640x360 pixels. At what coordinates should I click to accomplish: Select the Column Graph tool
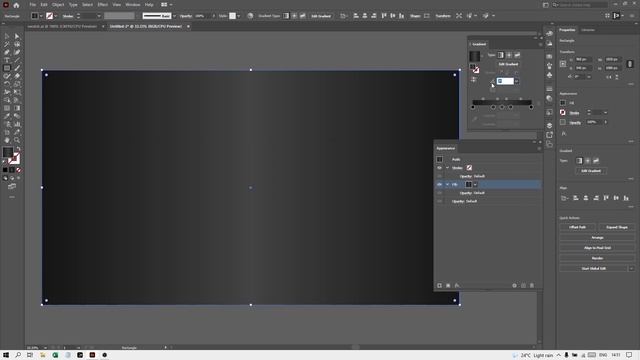tap(17, 124)
